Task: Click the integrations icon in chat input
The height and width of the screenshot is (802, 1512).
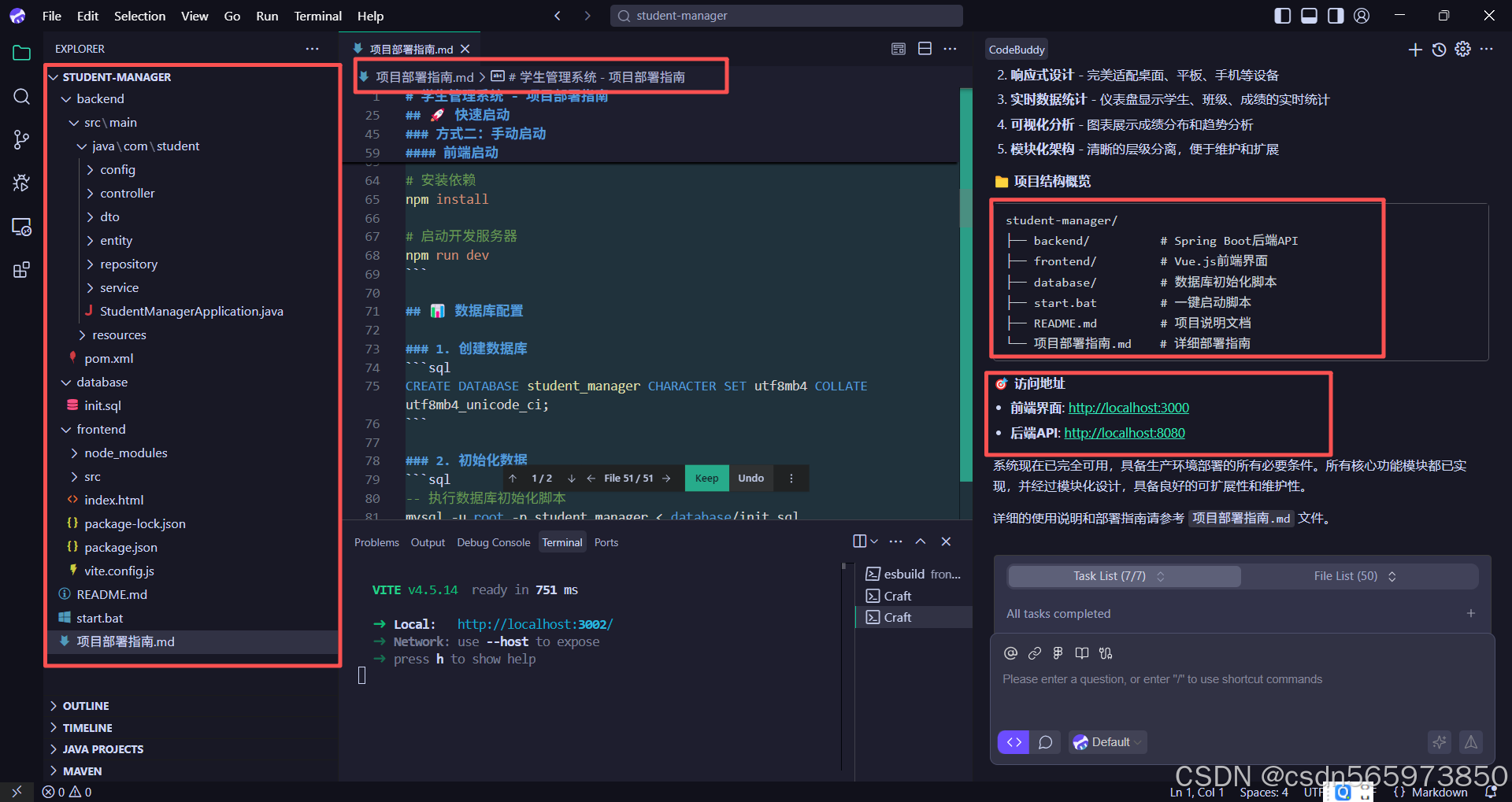Action: click(x=1106, y=652)
